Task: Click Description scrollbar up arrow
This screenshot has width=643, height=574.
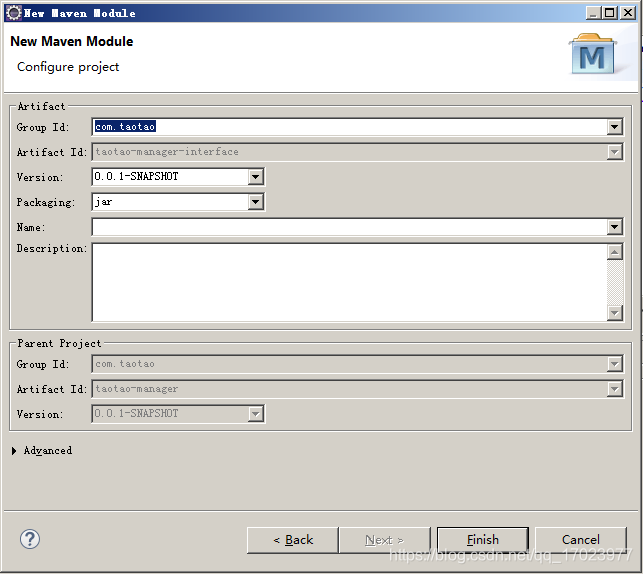Action: [x=614, y=252]
